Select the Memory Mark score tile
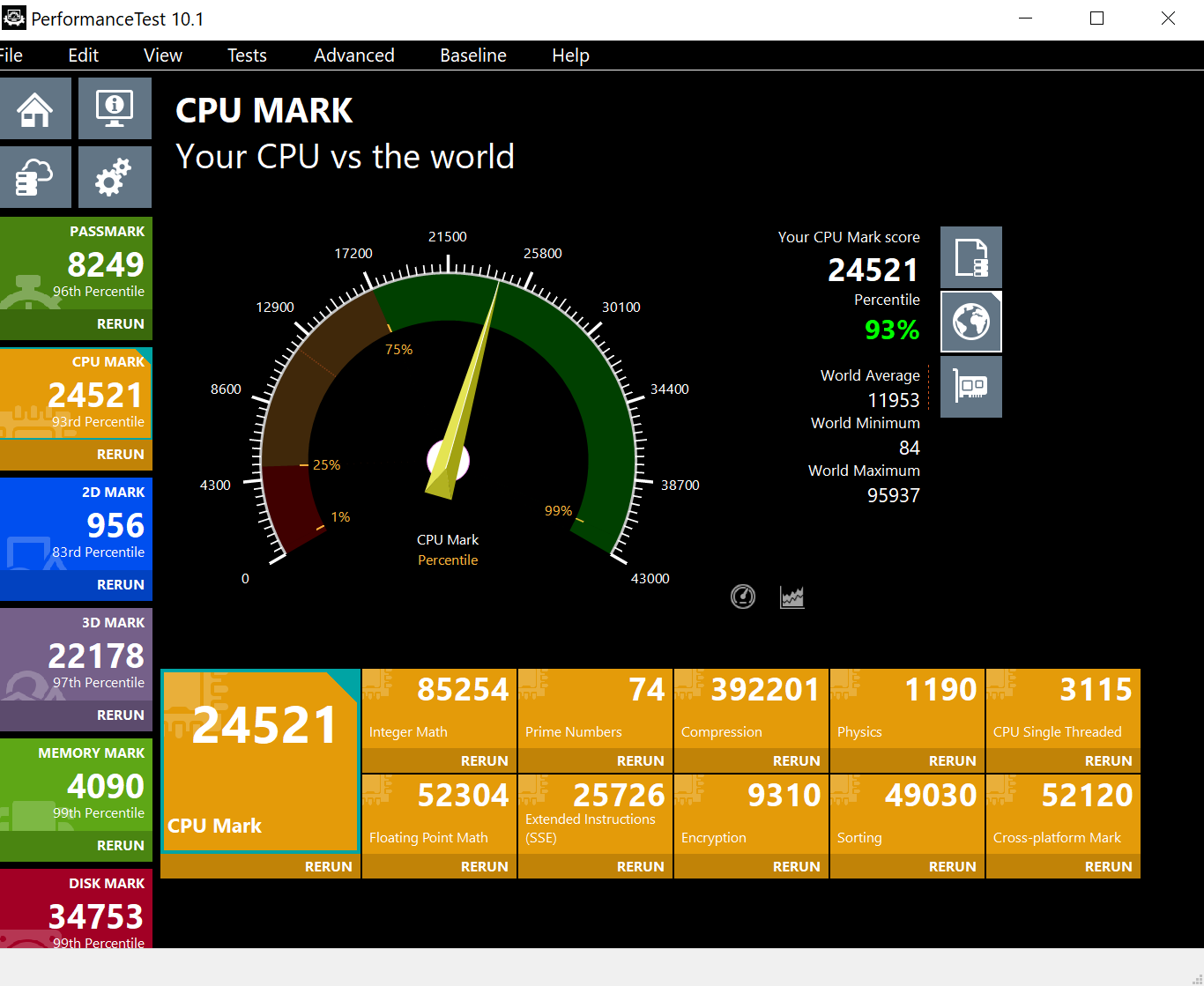 point(76,787)
